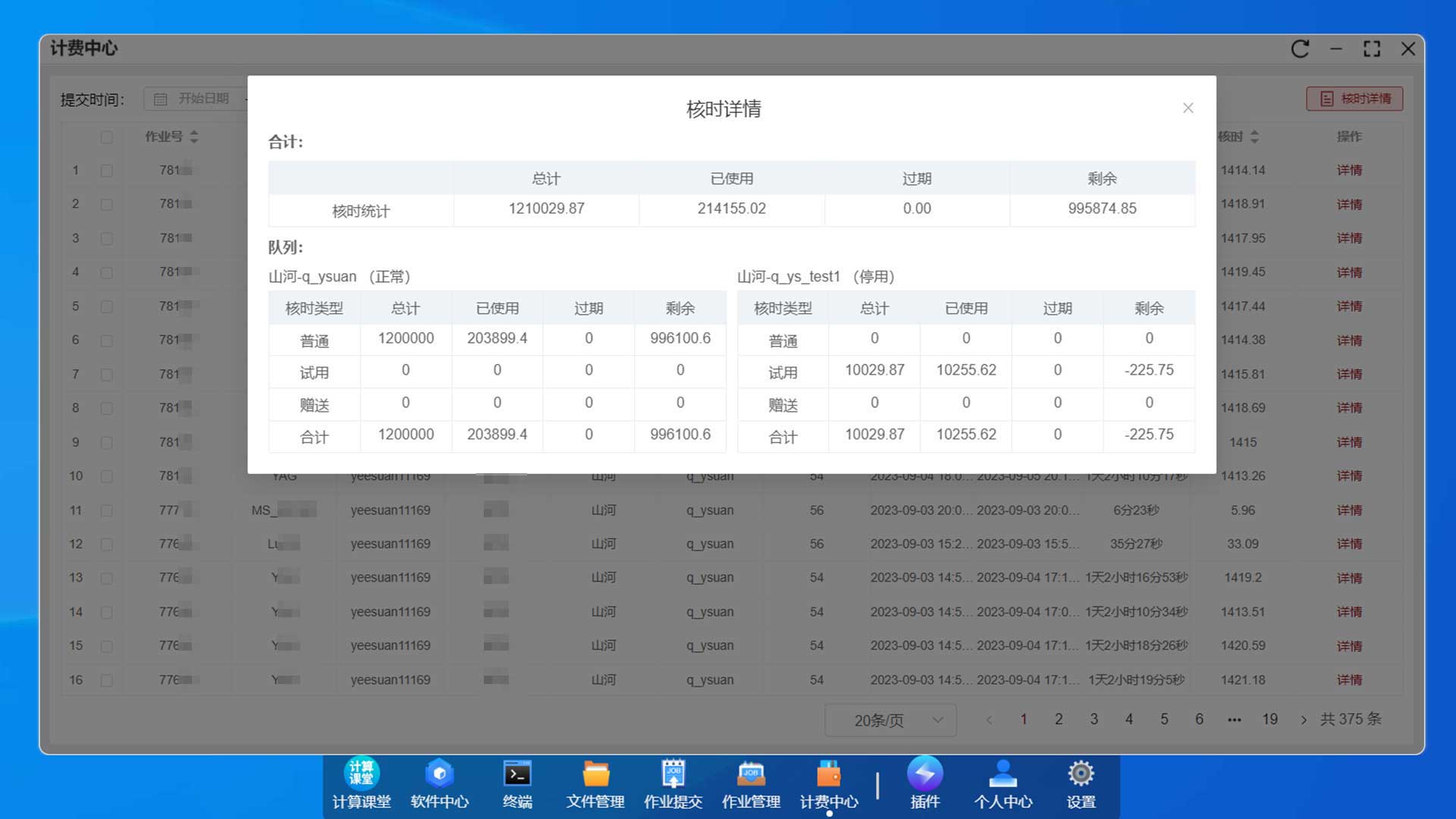
Task: Click used value 214155.02
Action: [x=732, y=209]
